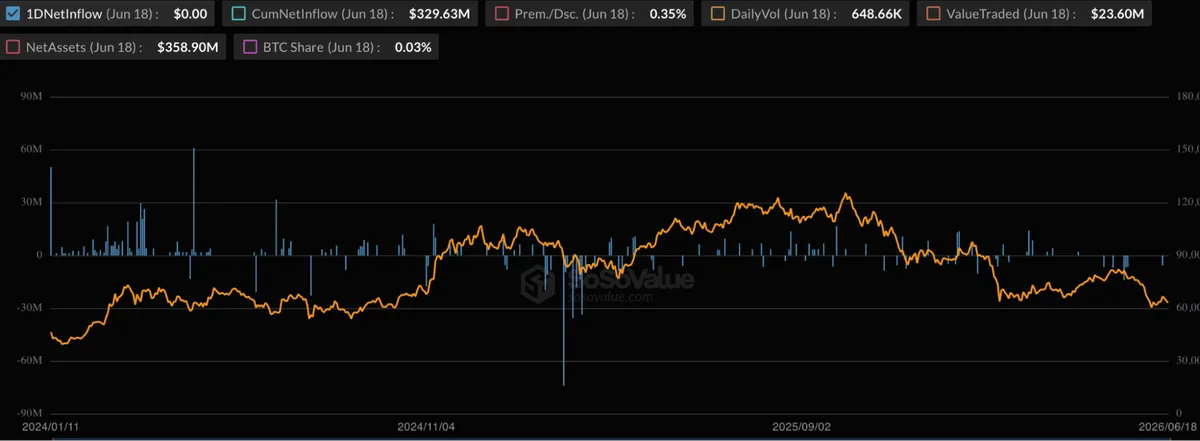Click the 2024/01/11 x-axis date

click(49, 426)
